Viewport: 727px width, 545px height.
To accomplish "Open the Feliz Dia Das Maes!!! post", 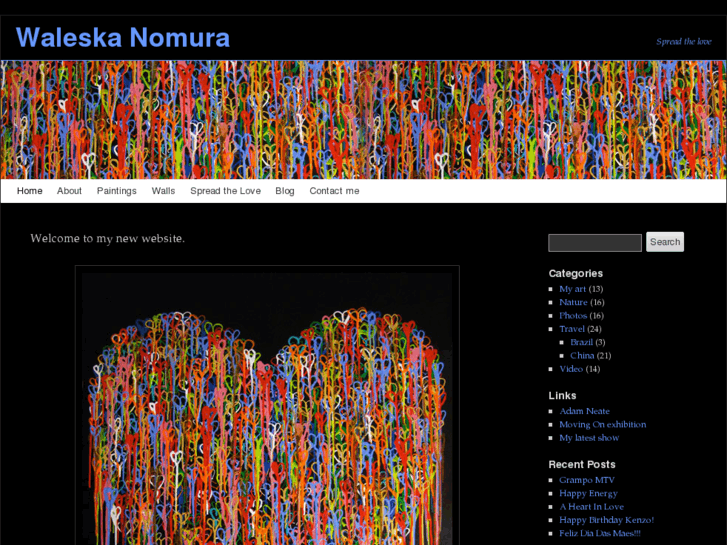I will pyautogui.click(x=599, y=534).
